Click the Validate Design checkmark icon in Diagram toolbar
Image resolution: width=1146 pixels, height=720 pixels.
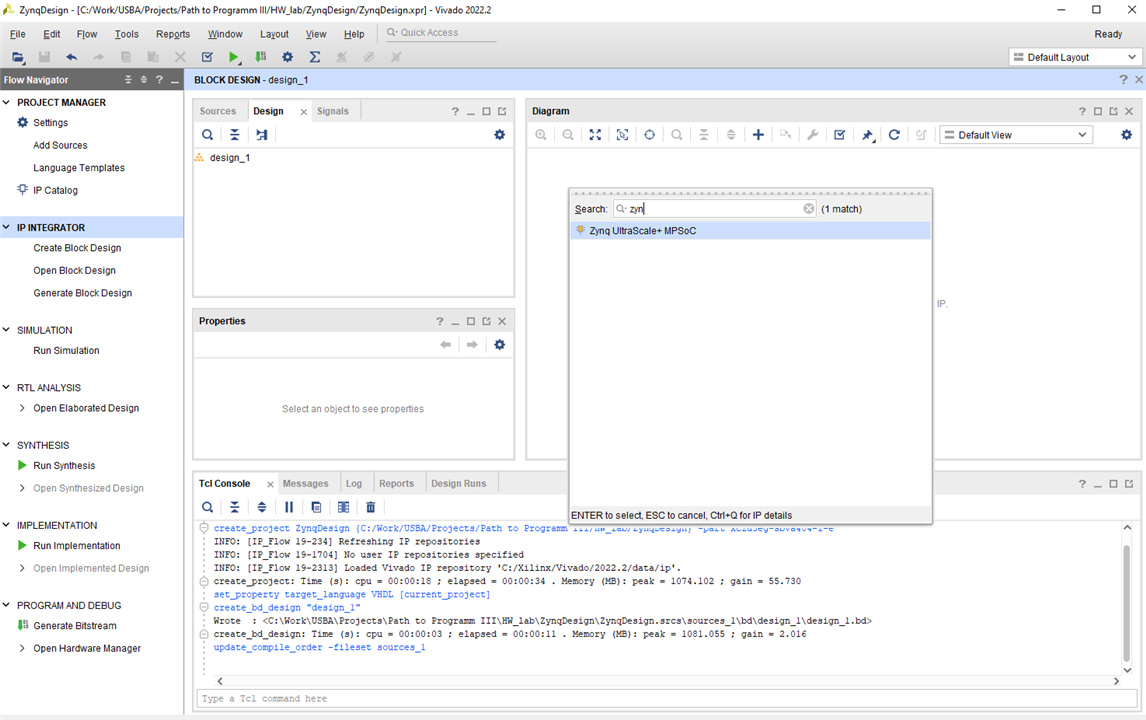pyautogui.click(x=840, y=135)
